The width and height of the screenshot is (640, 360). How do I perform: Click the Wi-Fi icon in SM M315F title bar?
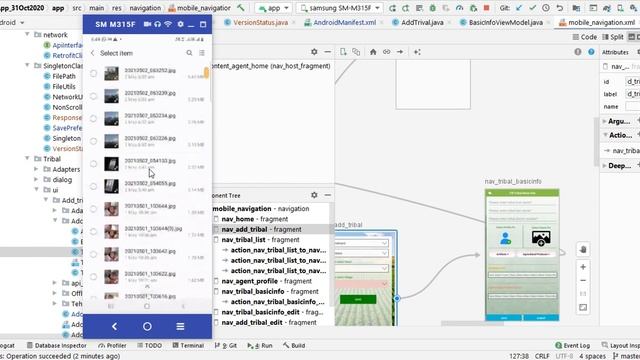[168, 24]
